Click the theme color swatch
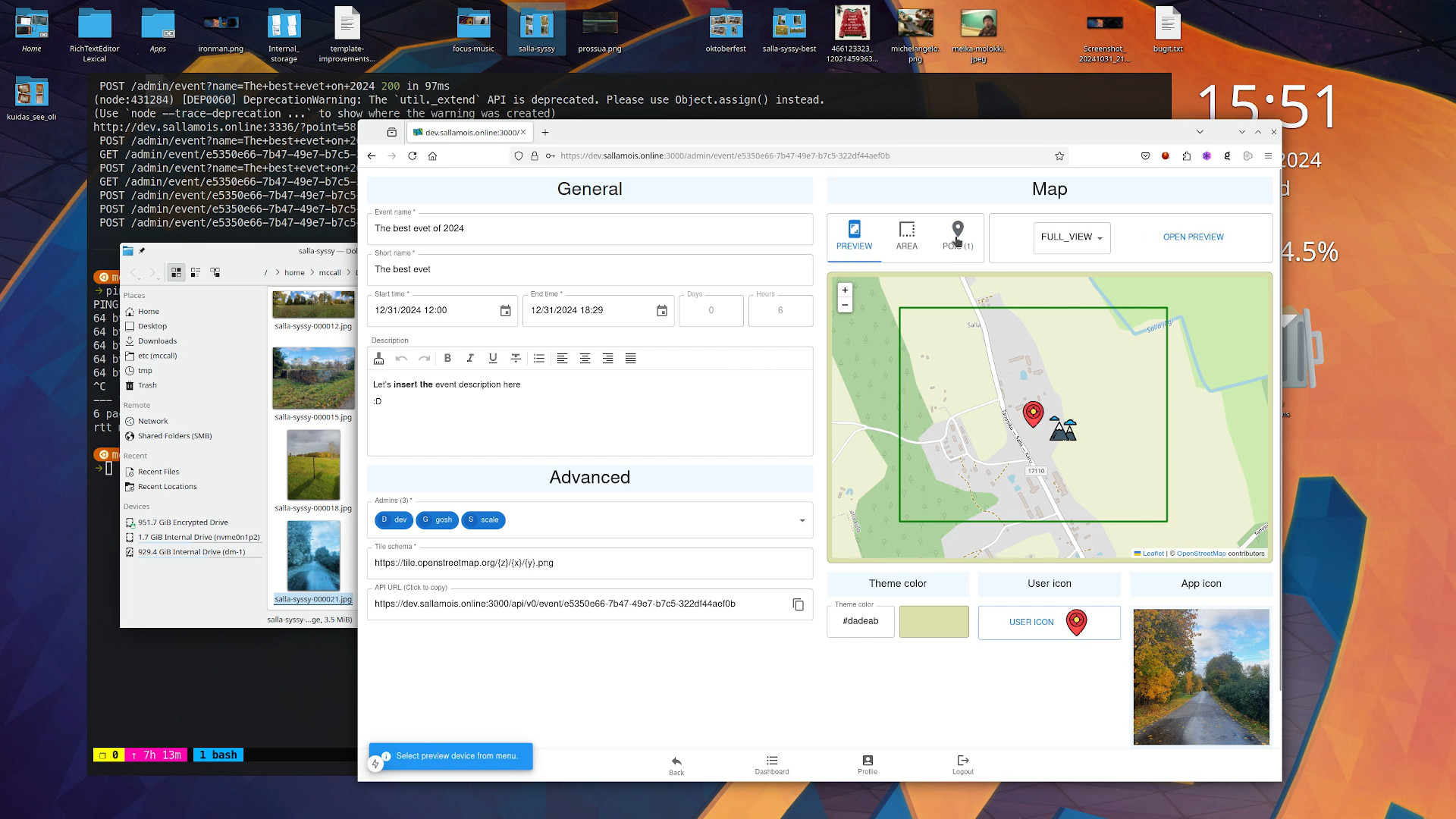 pos(934,621)
